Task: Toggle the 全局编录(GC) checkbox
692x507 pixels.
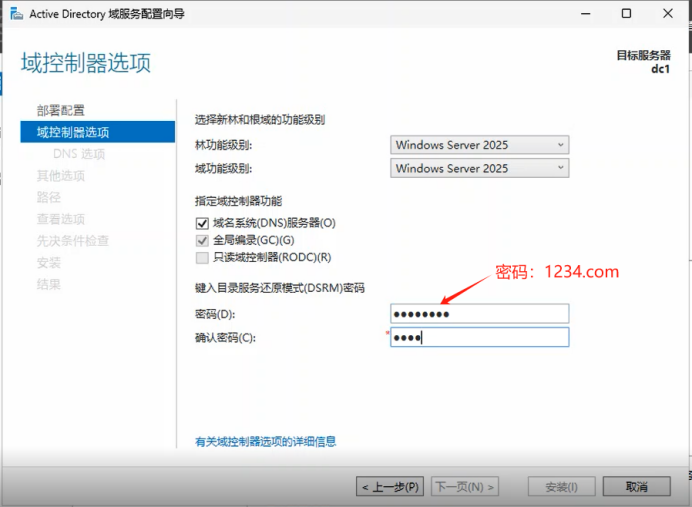Action: click(202, 240)
